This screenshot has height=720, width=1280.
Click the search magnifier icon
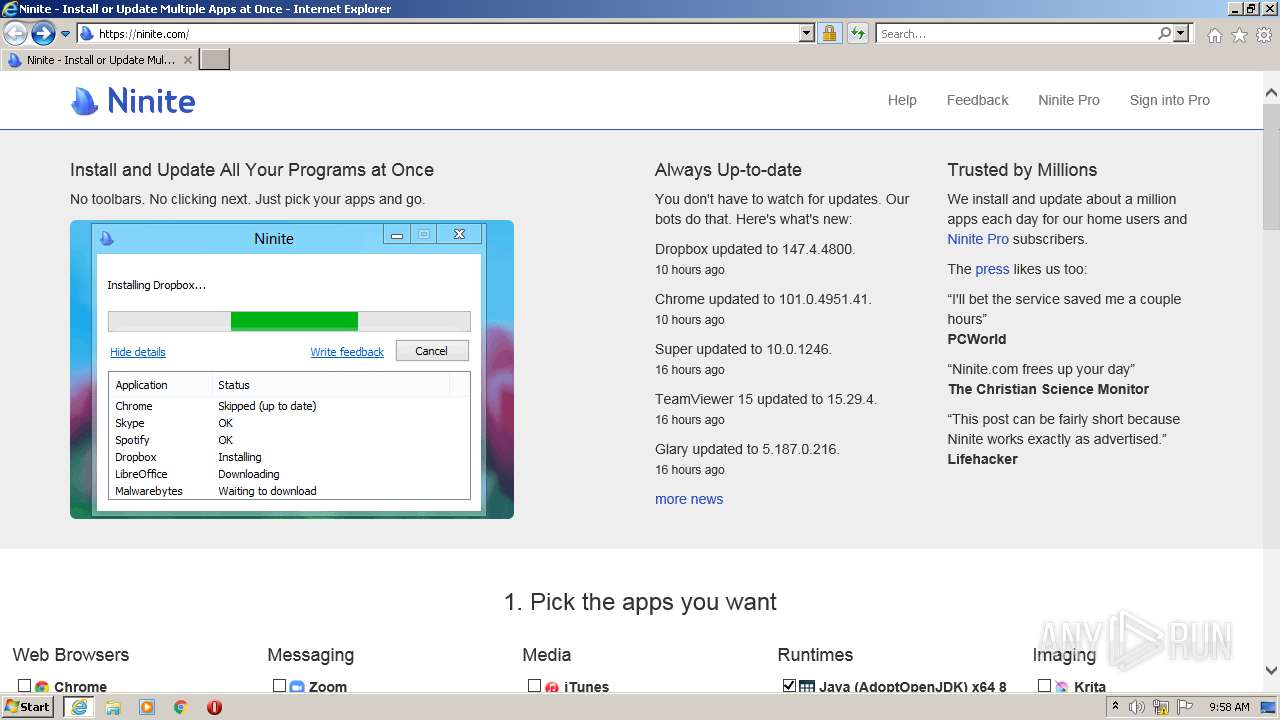[x=1164, y=34]
